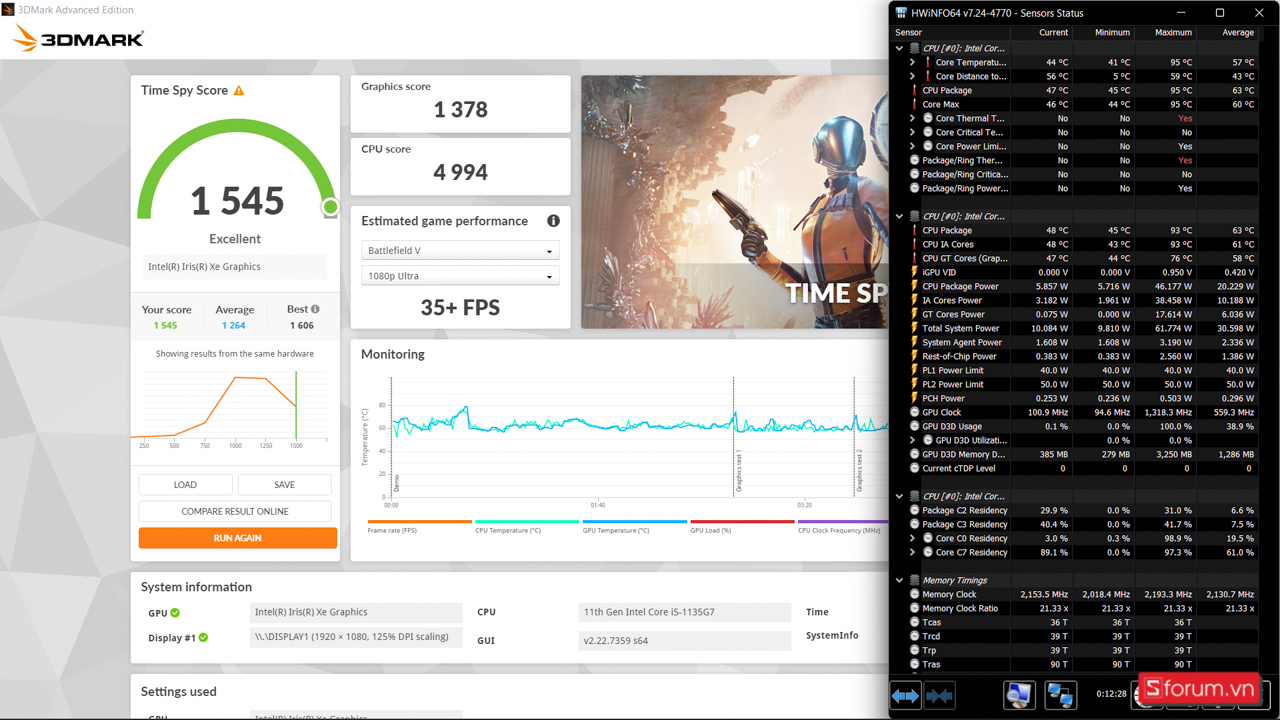
Task: Click warning triangle beside Time Spy Score
Action: pyautogui.click(x=239, y=91)
